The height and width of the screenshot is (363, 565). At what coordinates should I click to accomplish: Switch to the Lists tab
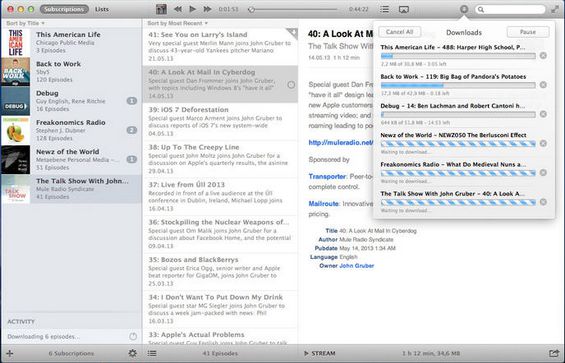102,9
